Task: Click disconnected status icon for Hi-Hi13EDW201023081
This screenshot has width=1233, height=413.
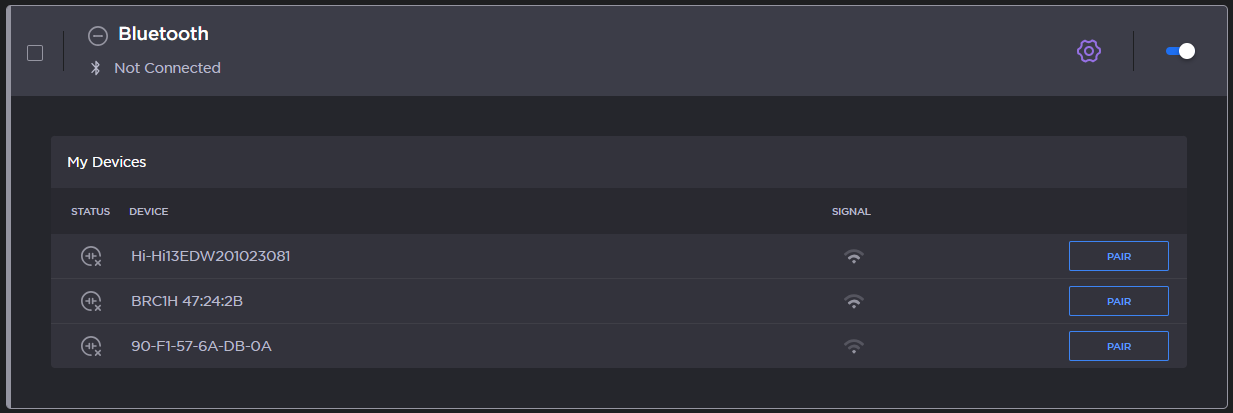Action: click(91, 256)
